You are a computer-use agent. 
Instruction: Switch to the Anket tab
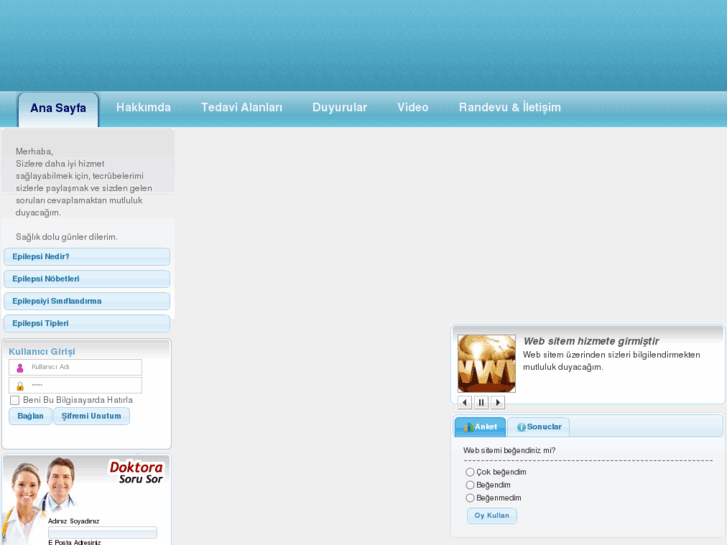480,427
